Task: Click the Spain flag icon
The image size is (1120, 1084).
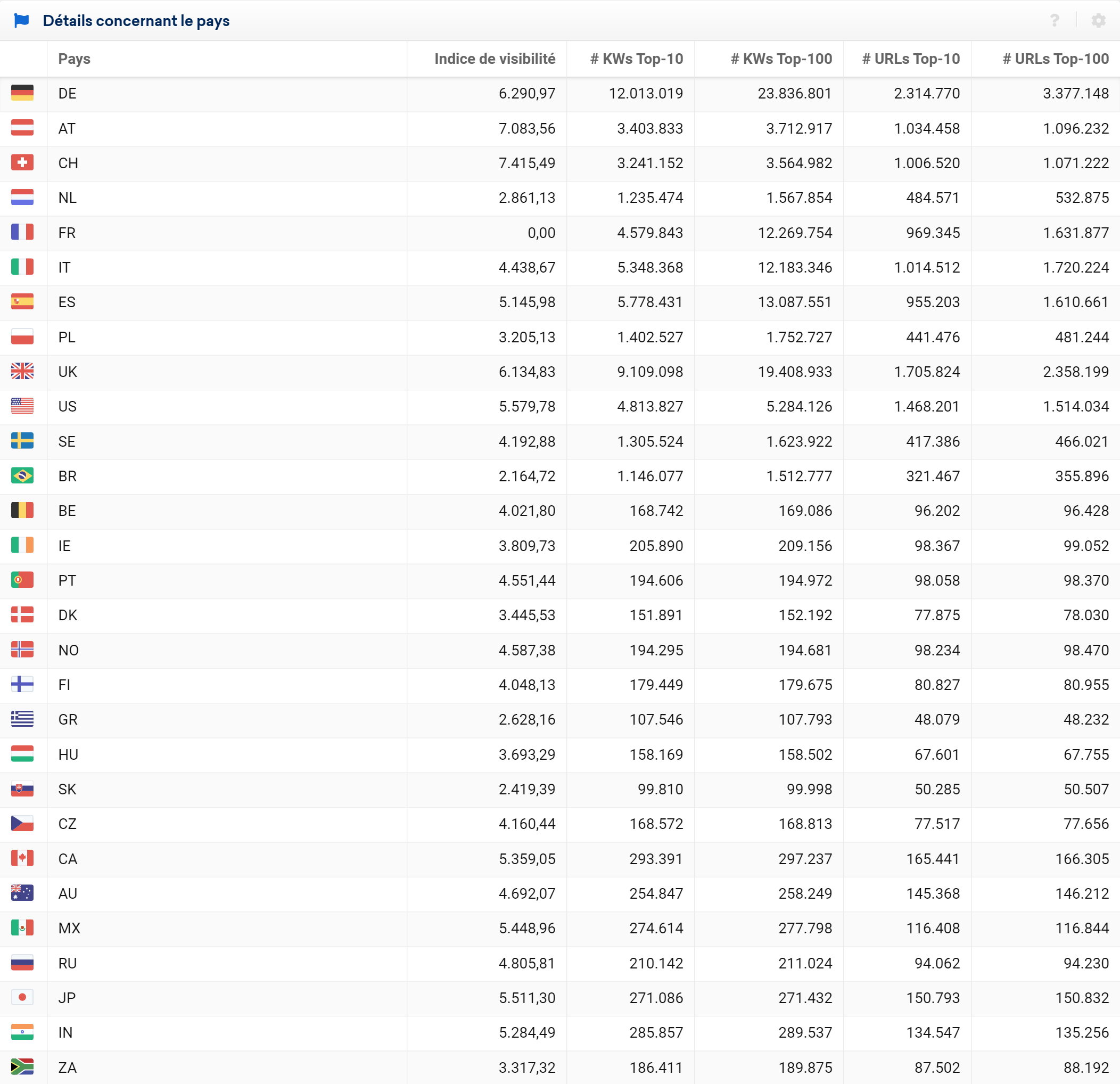Action: pos(22,301)
